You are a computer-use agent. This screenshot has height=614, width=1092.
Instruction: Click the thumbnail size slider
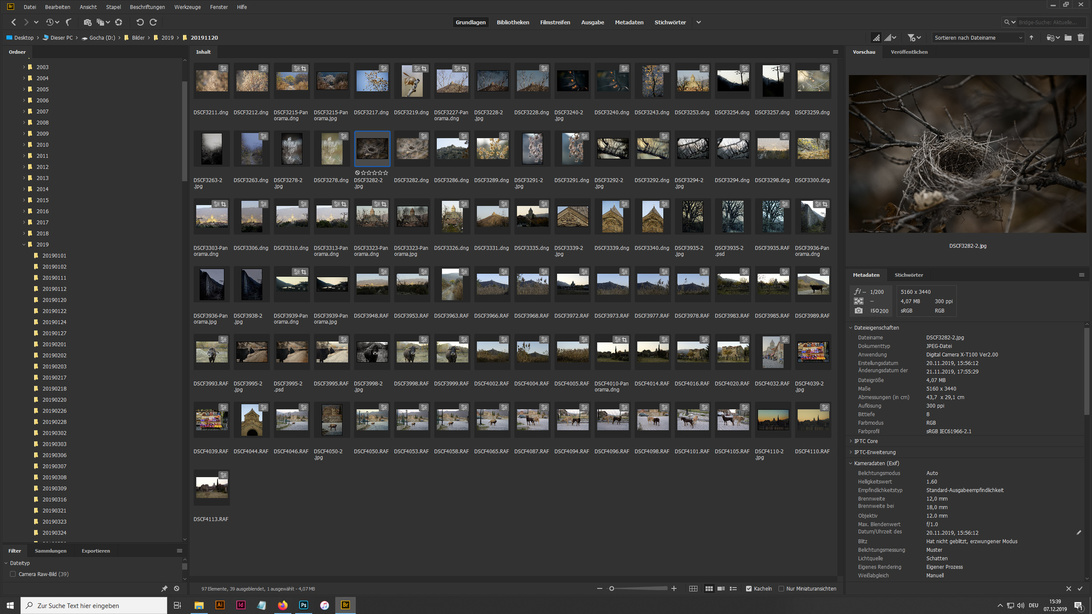tap(640, 589)
